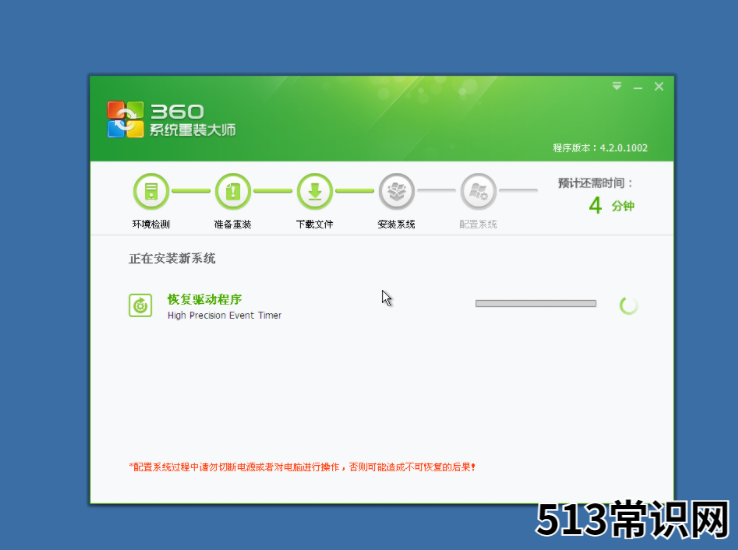Click the 环境检测 step icon
This screenshot has width=738, height=550.
(151, 191)
